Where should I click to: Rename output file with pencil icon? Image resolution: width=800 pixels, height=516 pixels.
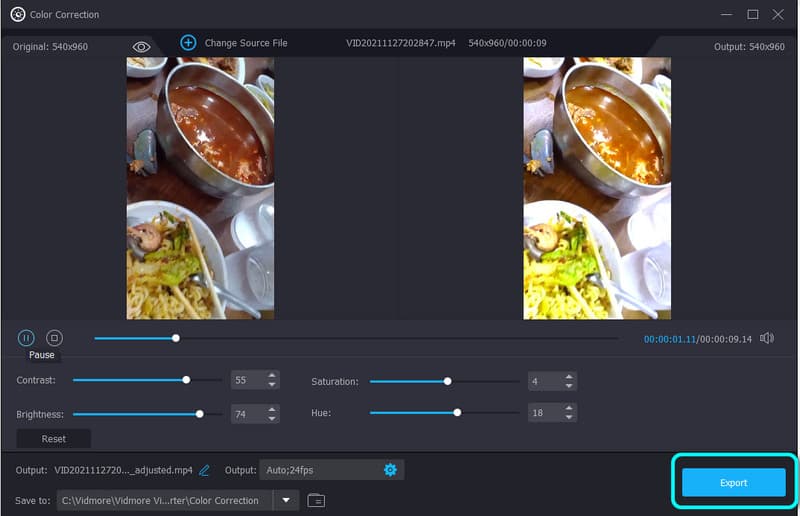205,470
